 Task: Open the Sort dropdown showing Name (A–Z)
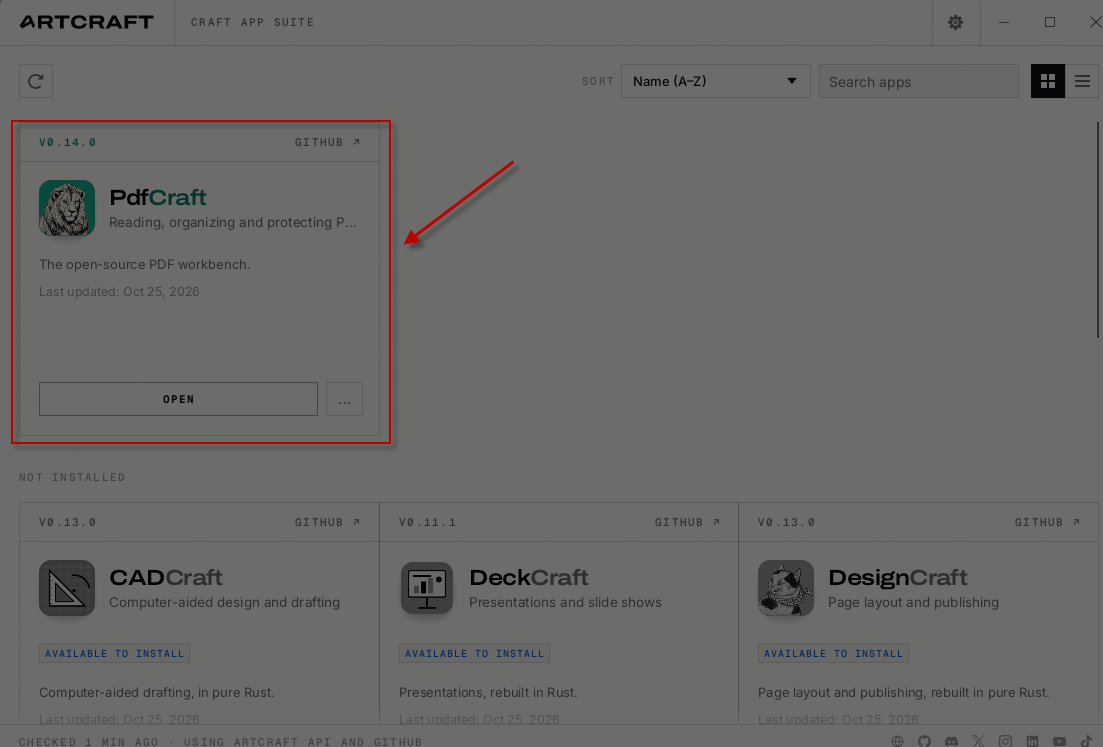[x=715, y=82]
